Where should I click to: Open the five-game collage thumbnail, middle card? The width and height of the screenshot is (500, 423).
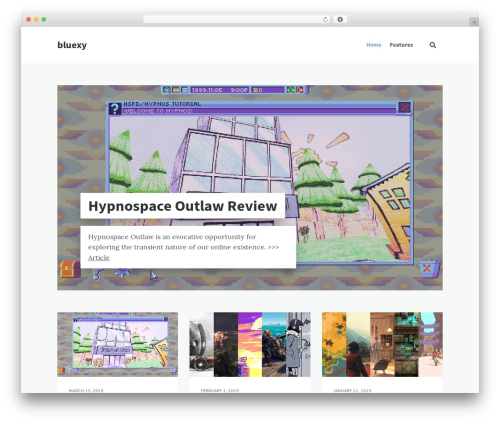click(x=250, y=344)
